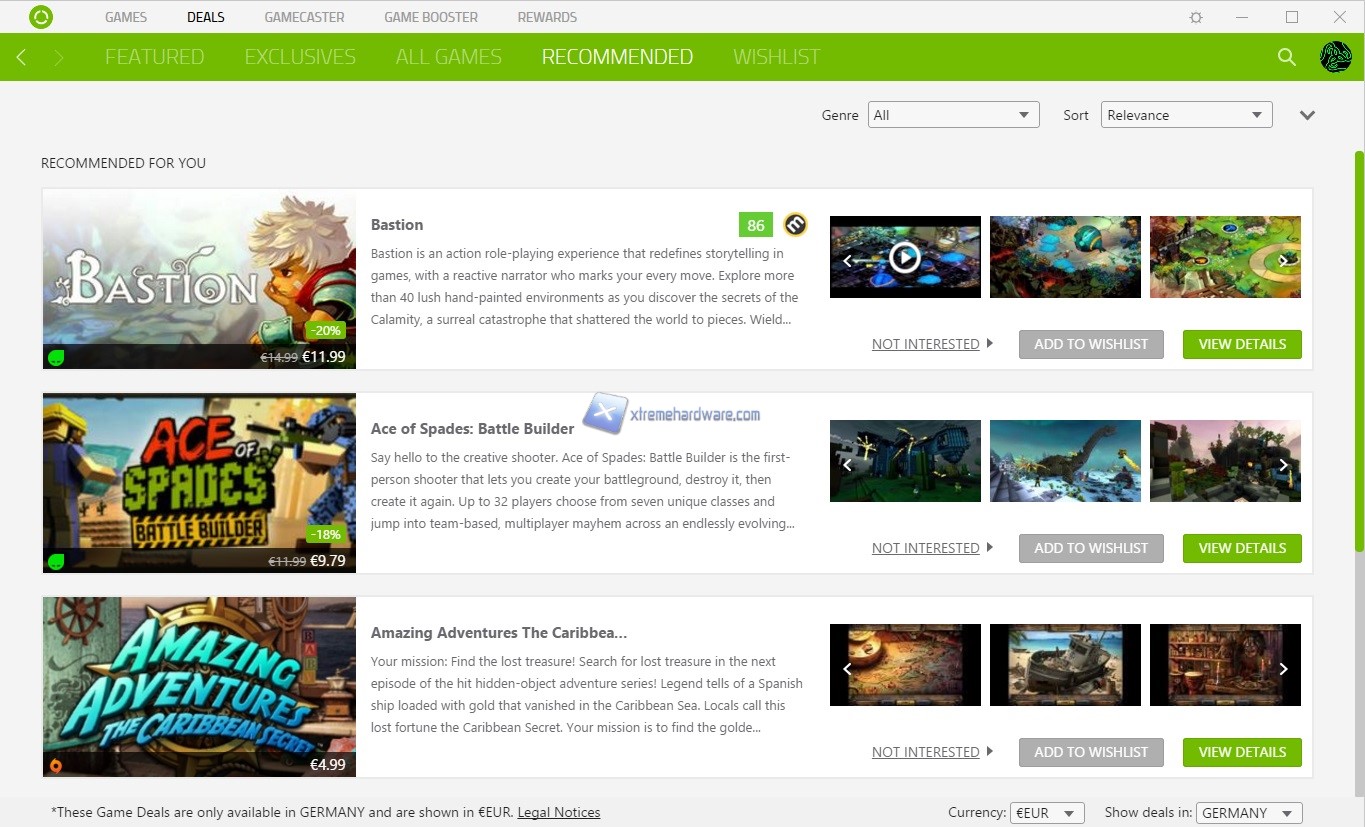The height and width of the screenshot is (827, 1365).
Task: Open the Sort by Relevance dropdown
Action: (1186, 115)
